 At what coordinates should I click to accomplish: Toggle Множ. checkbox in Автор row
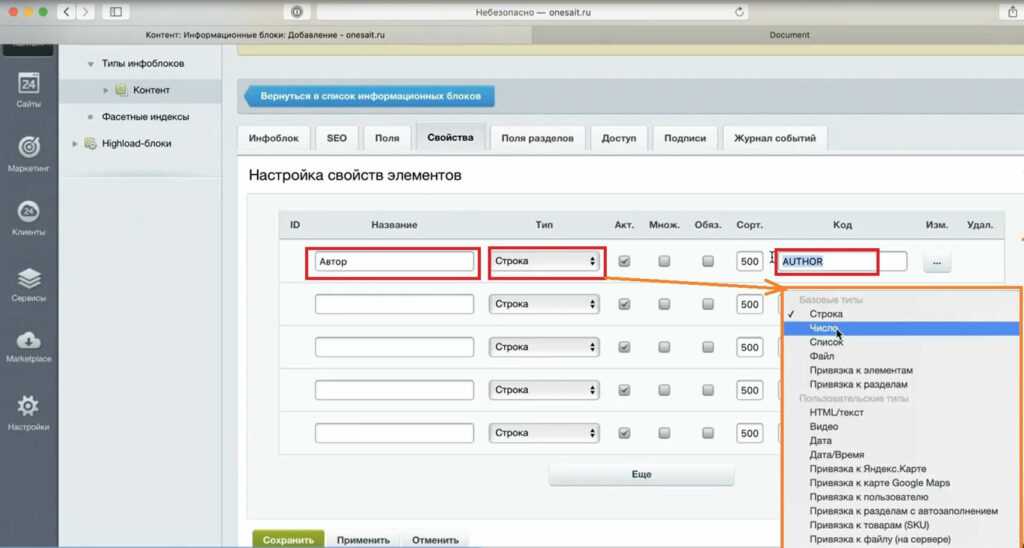(664, 261)
